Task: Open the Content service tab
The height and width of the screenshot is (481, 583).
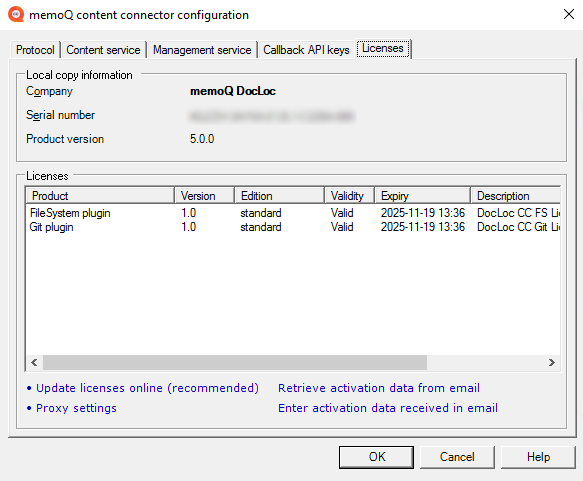Action: [x=103, y=50]
